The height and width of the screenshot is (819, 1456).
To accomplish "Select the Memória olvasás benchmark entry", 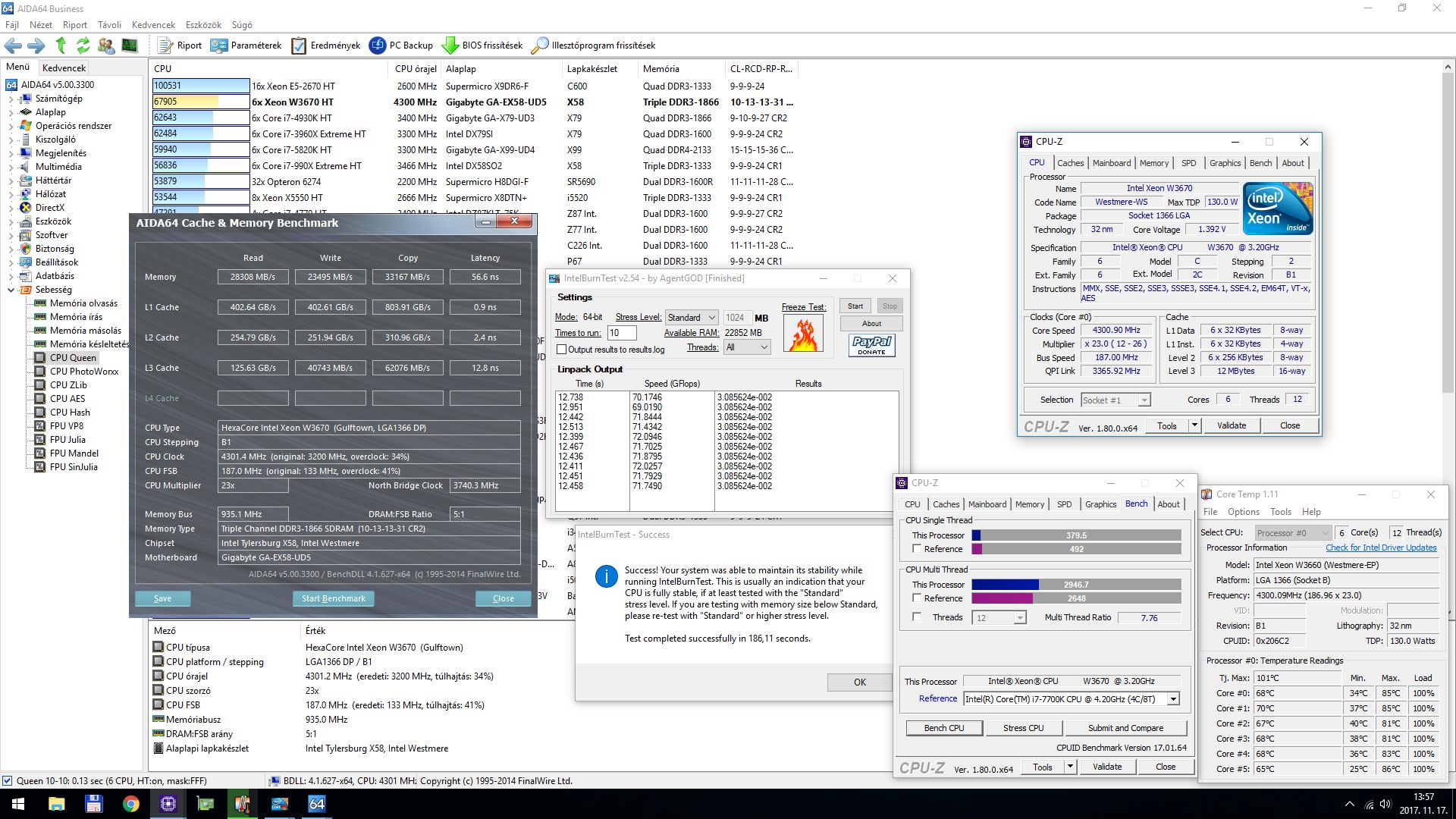I will tap(83, 303).
